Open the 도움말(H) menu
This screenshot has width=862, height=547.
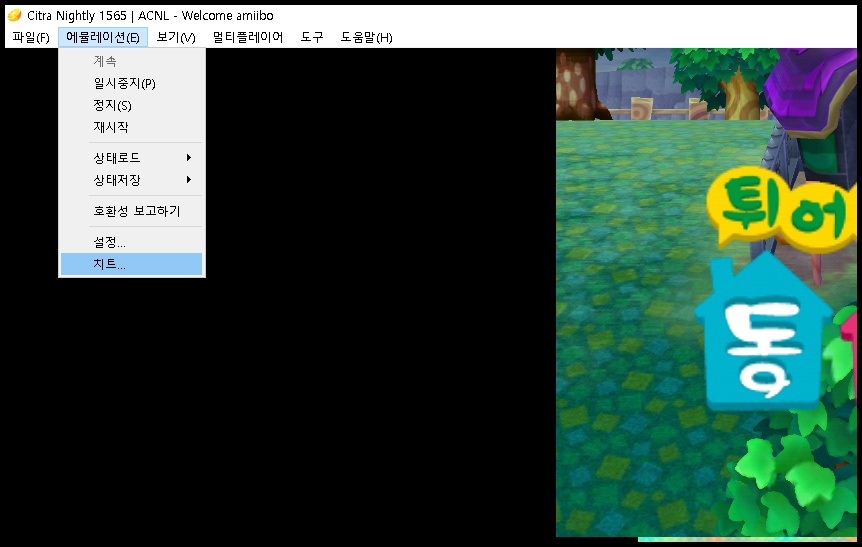pyautogui.click(x=366, y=37)
